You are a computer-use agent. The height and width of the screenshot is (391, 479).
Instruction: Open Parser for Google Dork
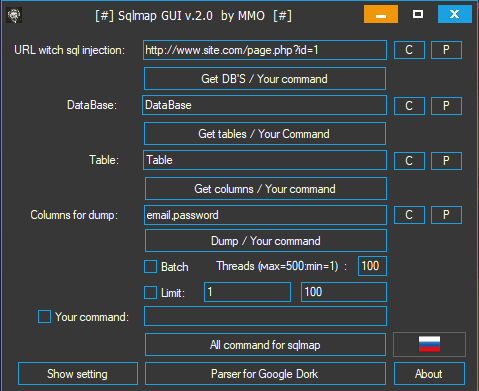[265, 374]
